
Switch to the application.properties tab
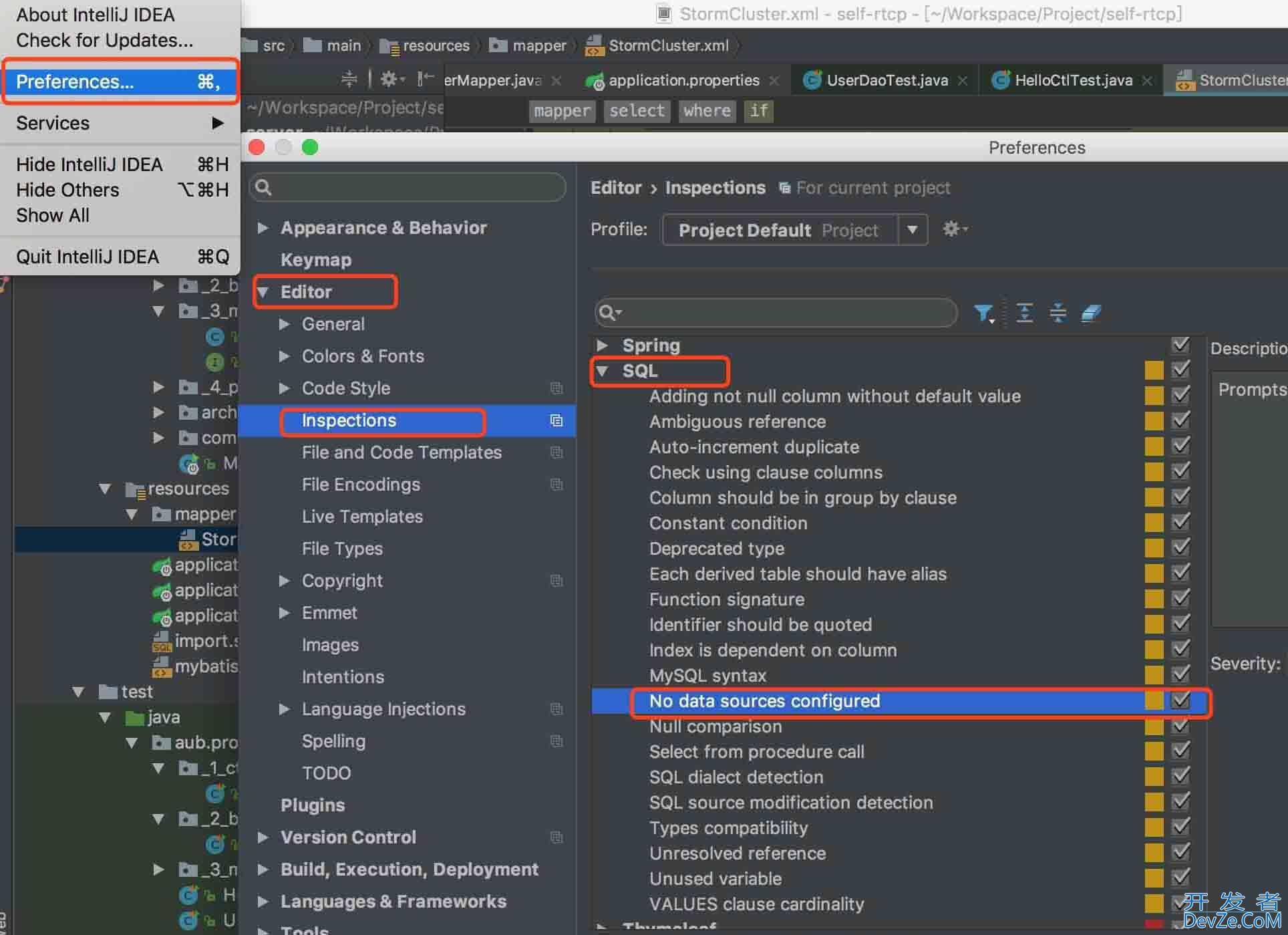pos(683,80)
